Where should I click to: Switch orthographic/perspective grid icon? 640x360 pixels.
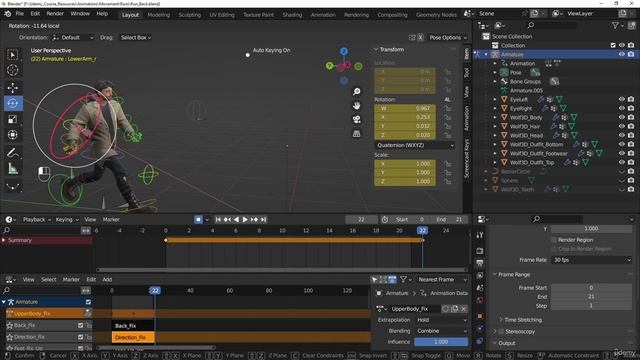pyautogui.click(x=356, y=133)
